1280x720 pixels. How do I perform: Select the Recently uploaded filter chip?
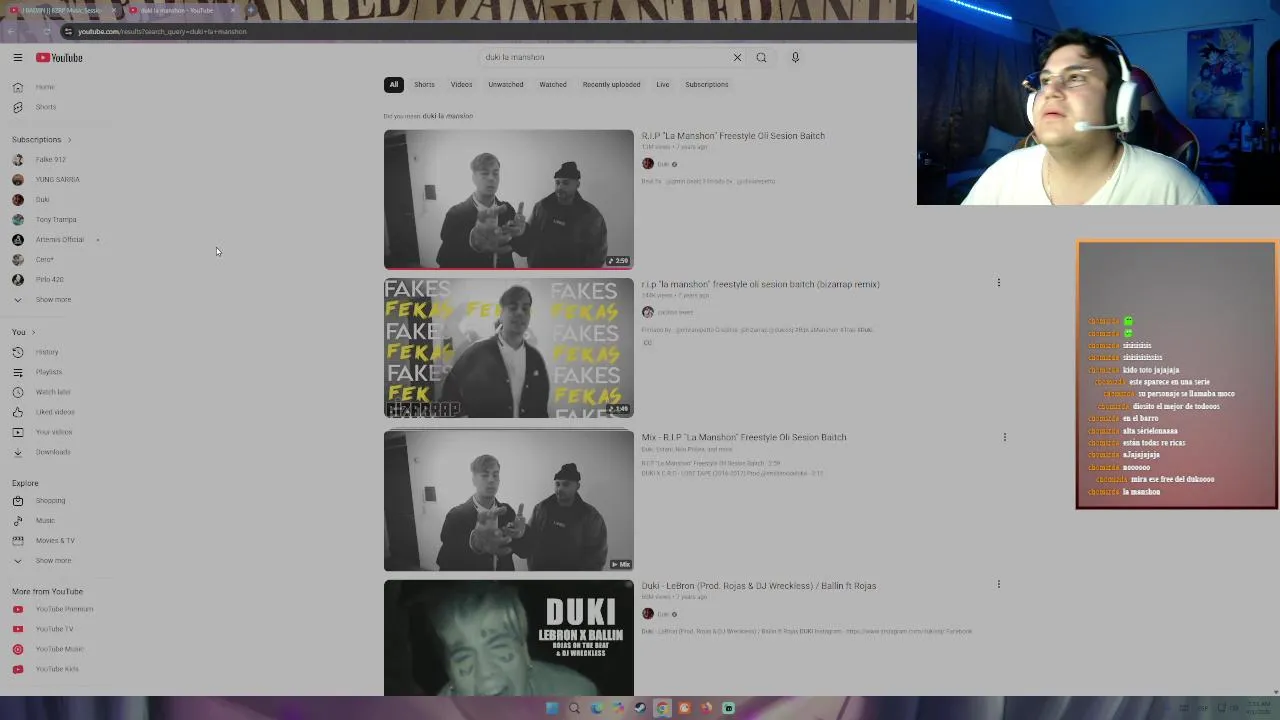611,84
